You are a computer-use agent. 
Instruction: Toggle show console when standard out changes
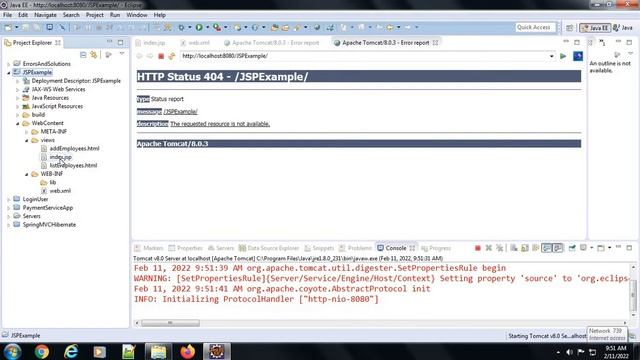point(547,248)
